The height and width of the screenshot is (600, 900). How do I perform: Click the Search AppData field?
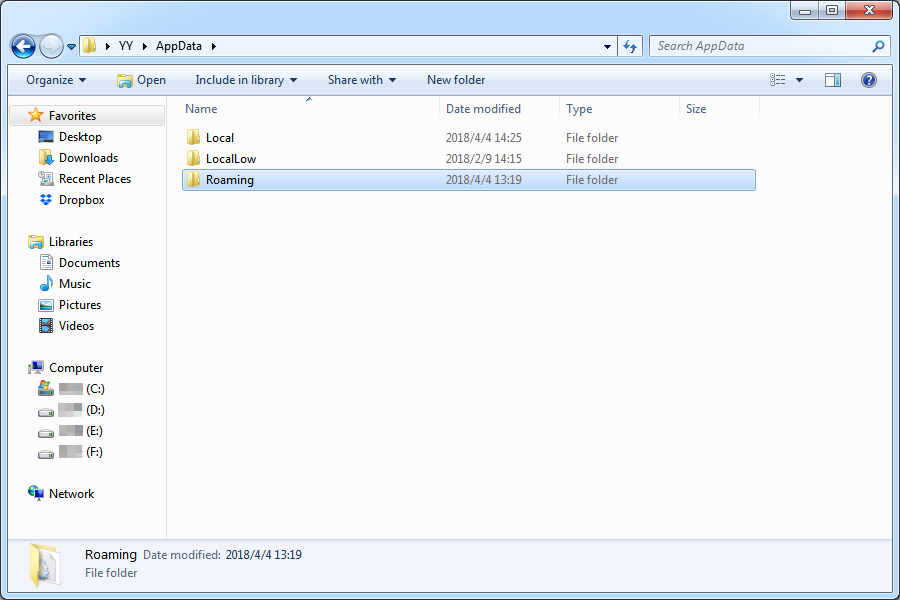point(769,46)
